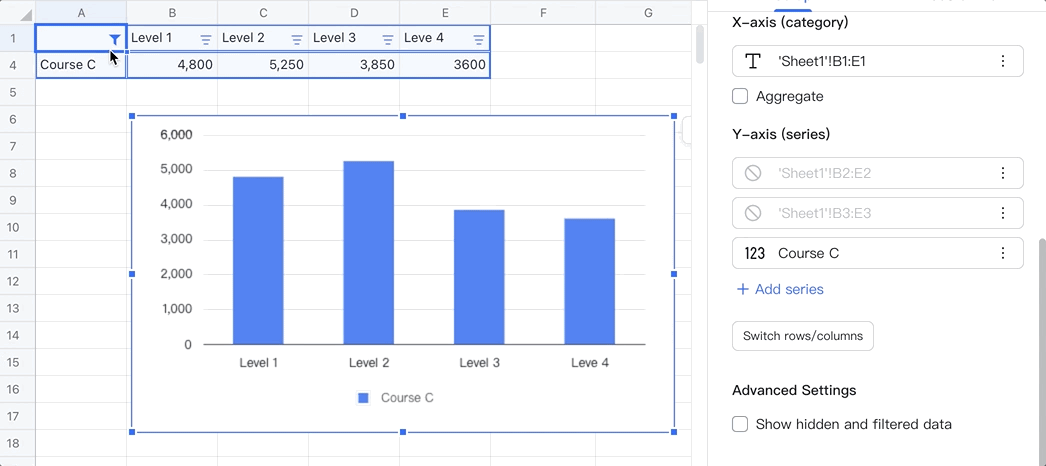Select the column F header
The width and height of the screenshot is (1046, 466).
point(541,12)
